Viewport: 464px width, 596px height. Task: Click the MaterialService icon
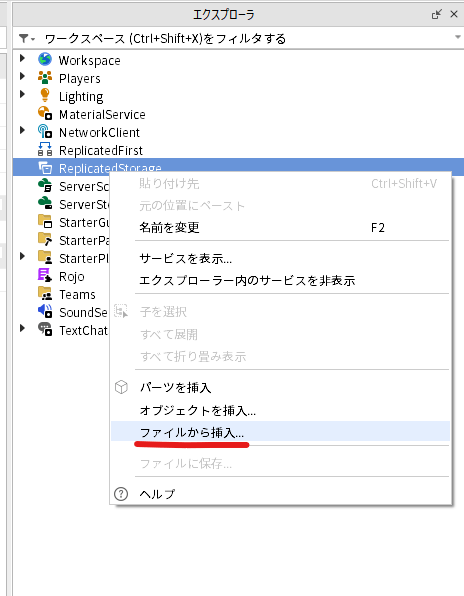[x=45, y=114]
